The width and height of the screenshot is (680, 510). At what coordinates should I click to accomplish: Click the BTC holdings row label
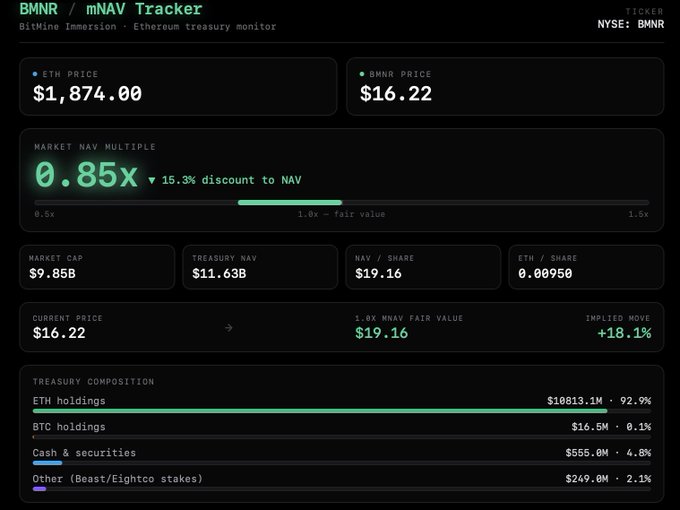69,427
